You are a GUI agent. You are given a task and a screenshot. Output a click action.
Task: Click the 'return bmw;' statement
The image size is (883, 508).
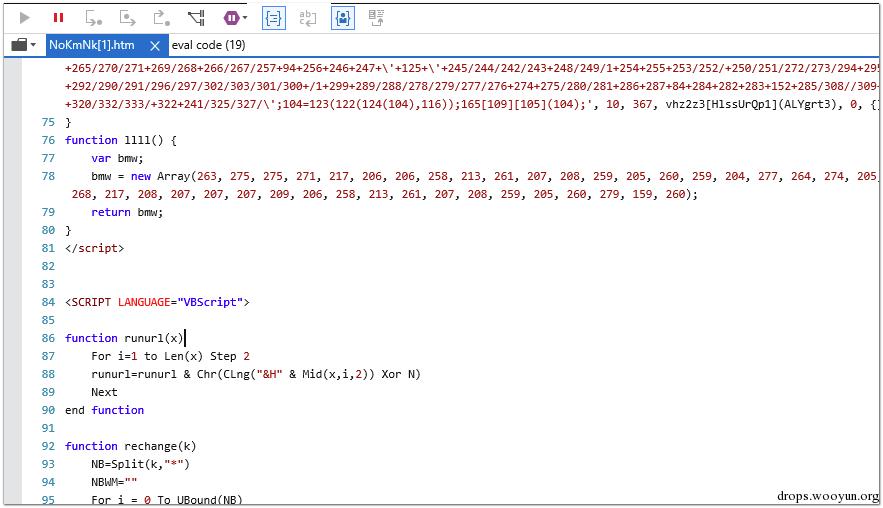[127, 212]
